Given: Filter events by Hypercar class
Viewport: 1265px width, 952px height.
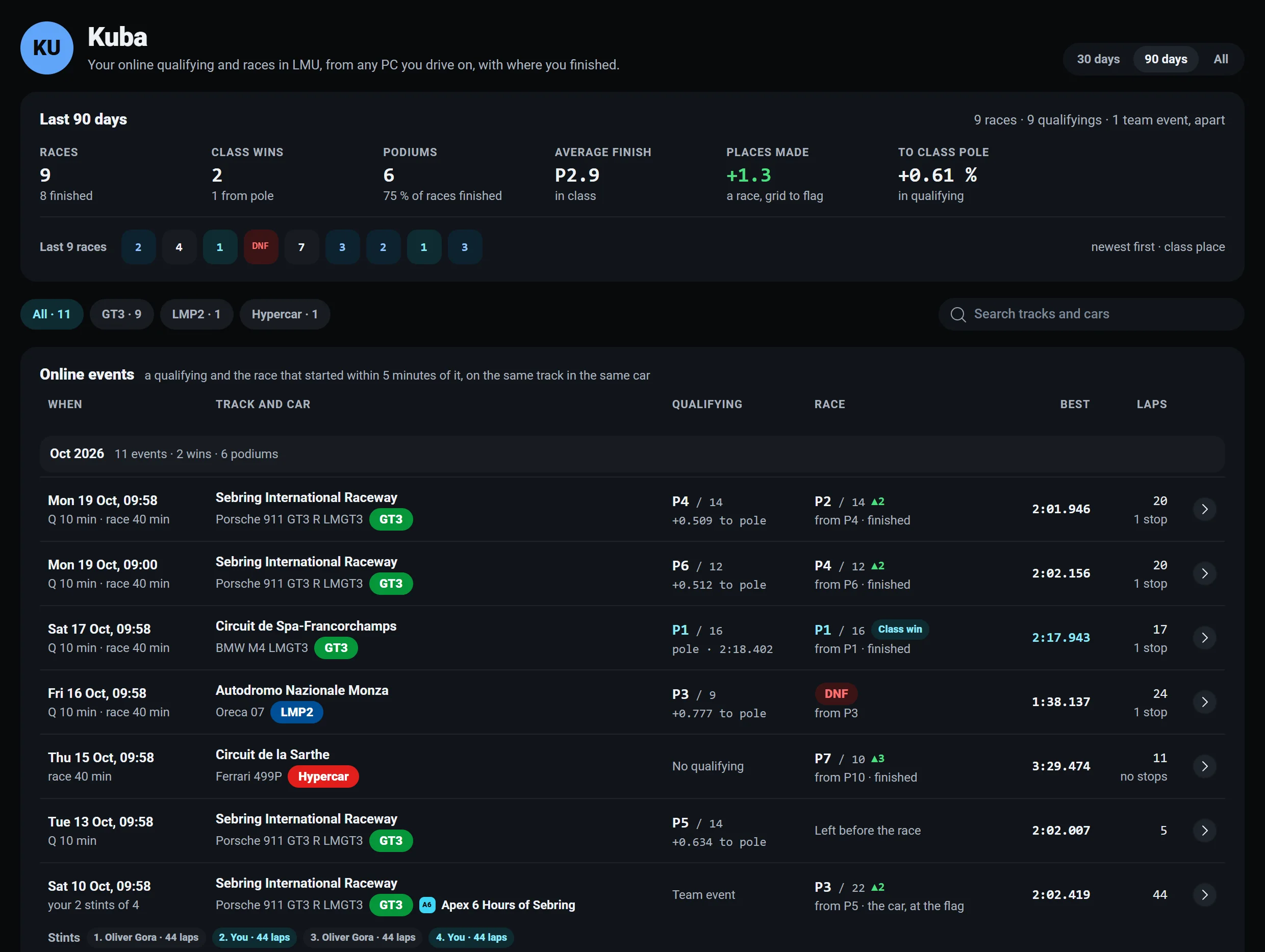Looking at the screenshot, I should [x=285, y=314].
